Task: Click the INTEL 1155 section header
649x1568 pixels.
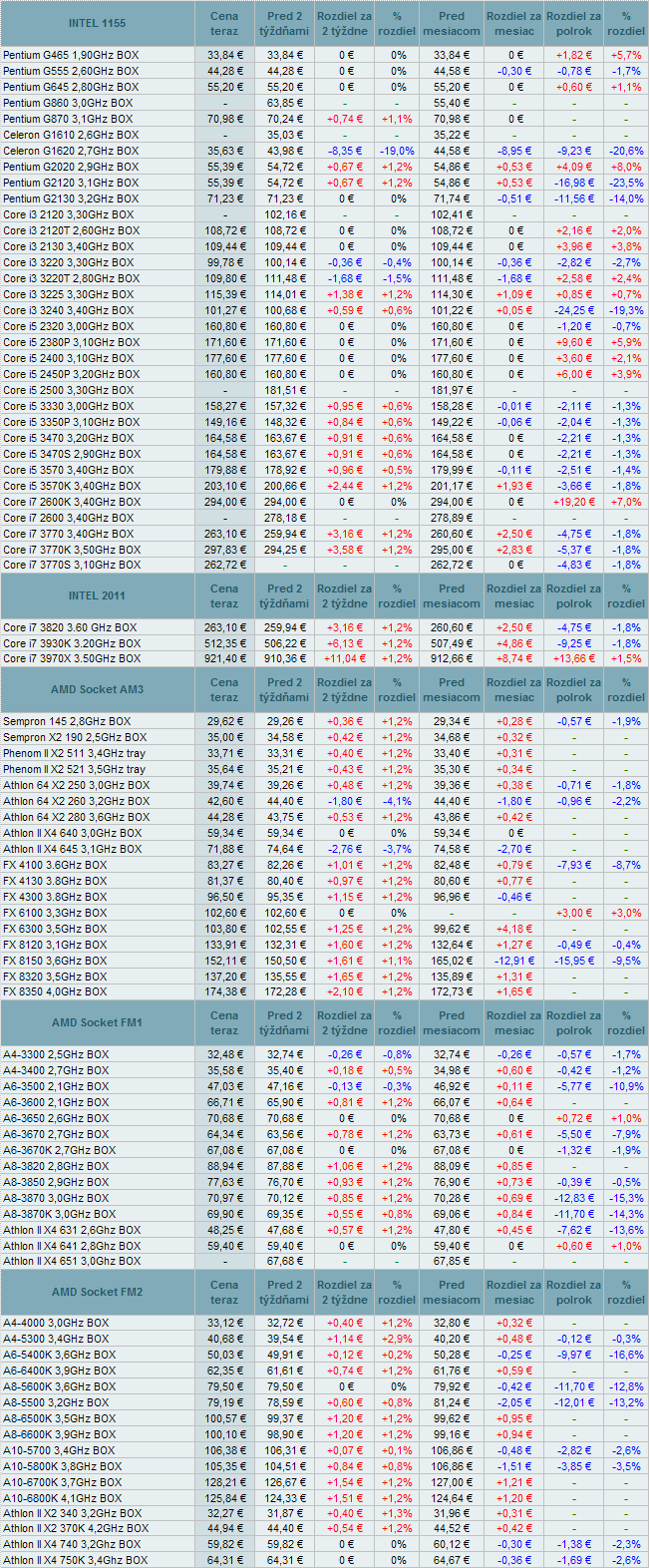Action: click(97, 23)
